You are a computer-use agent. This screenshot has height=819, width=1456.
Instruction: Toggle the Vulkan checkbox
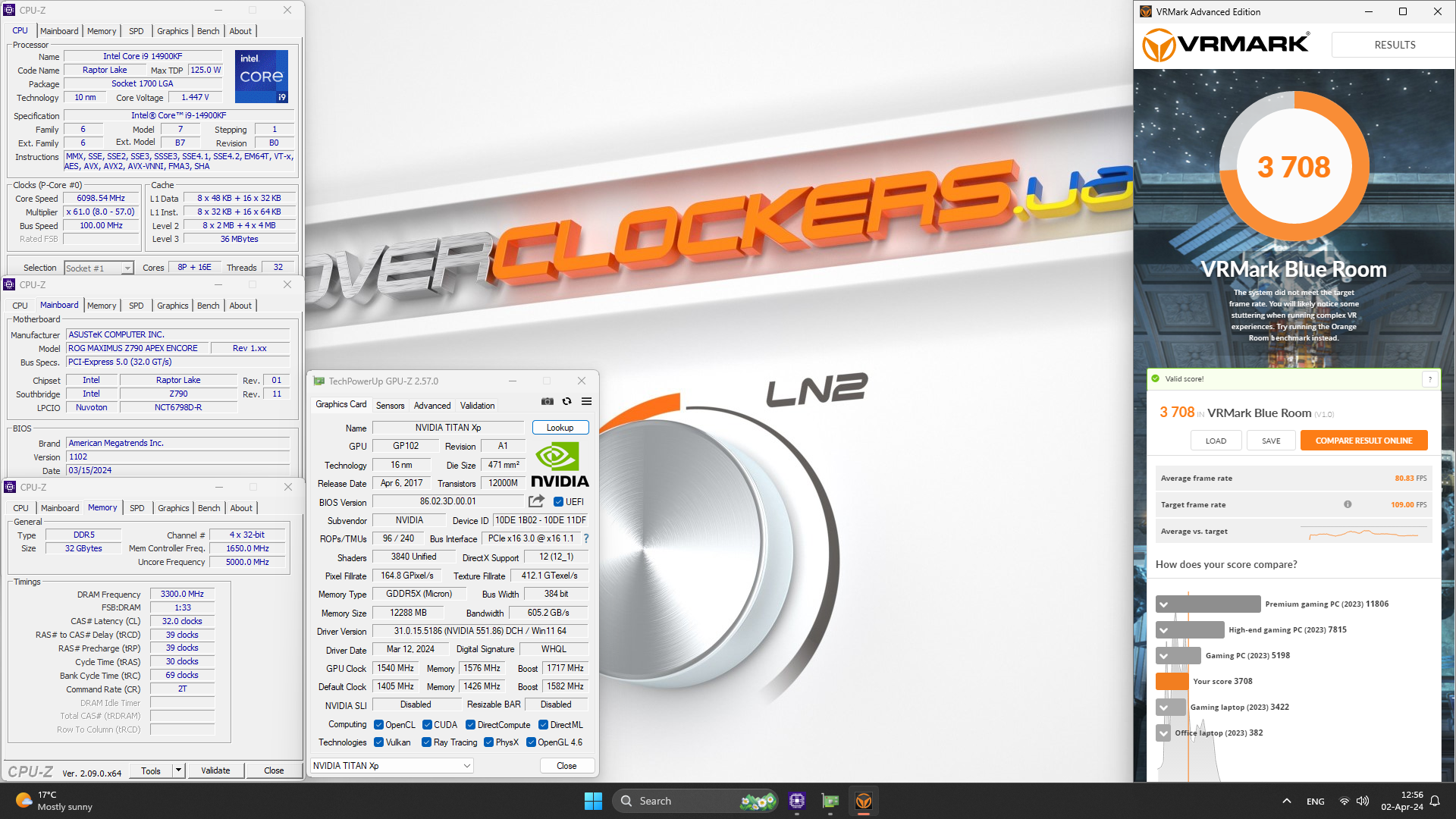(x=378, y=742)
